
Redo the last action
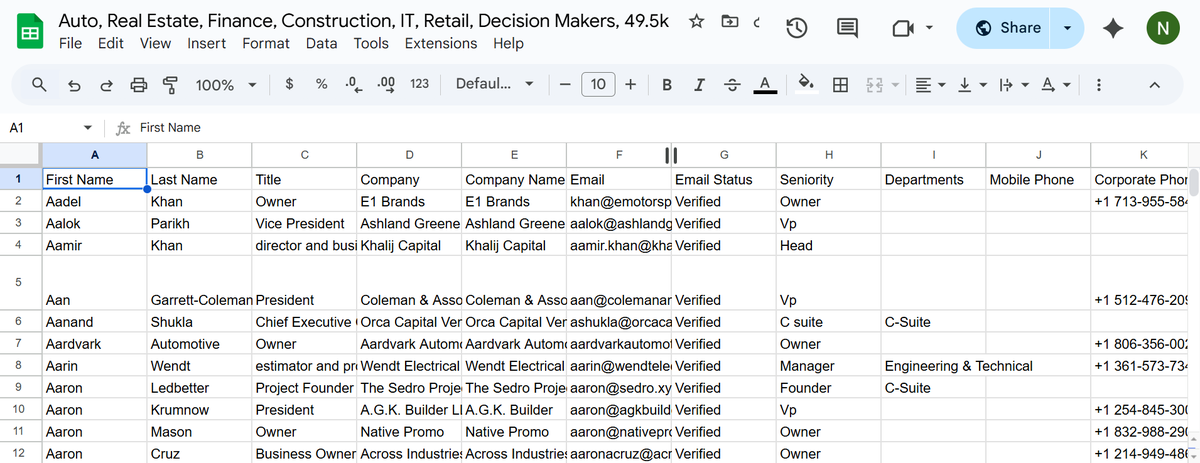[x=106, y=85]
